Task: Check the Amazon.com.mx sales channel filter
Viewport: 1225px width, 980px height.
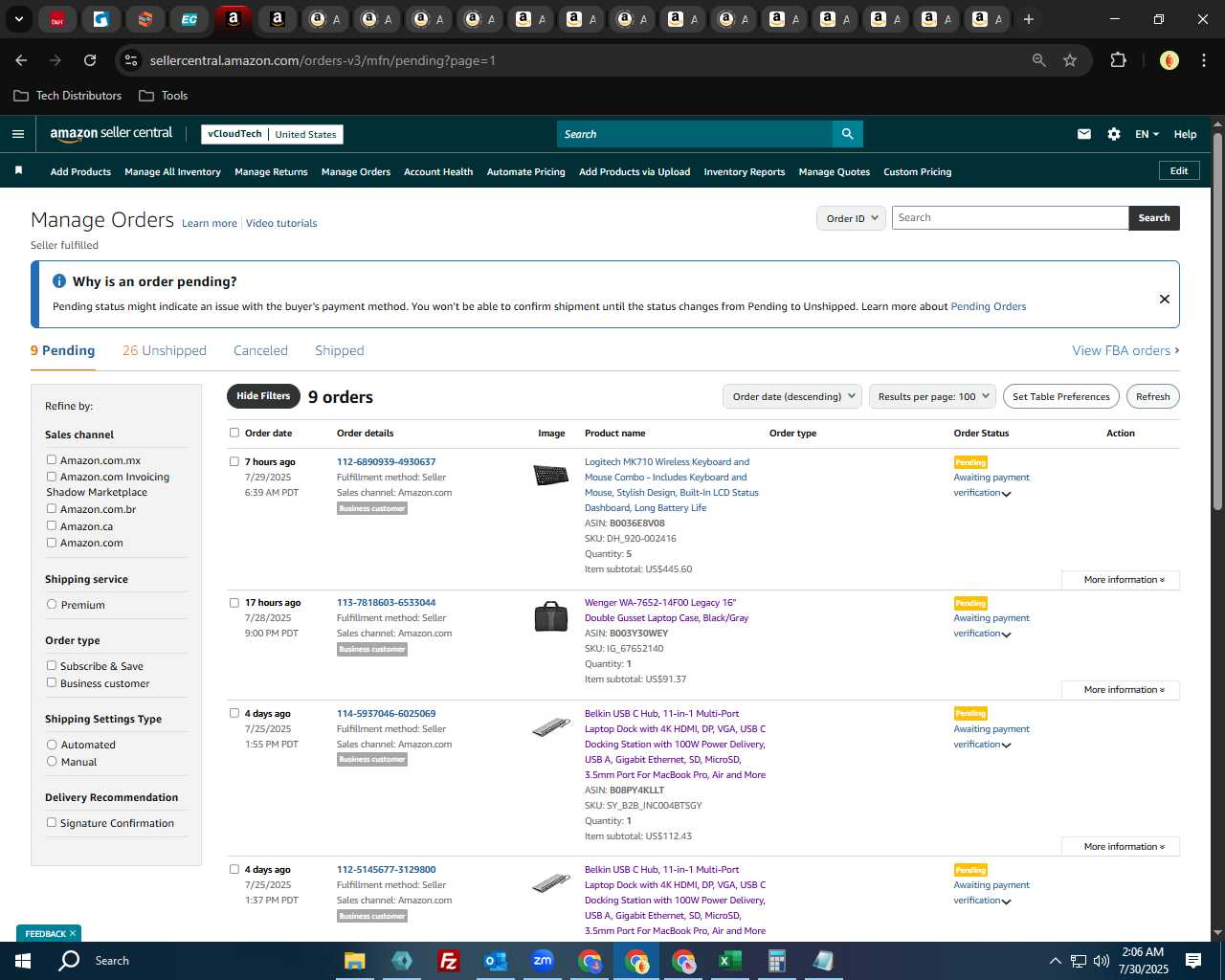Action: (x=52, y=459)
